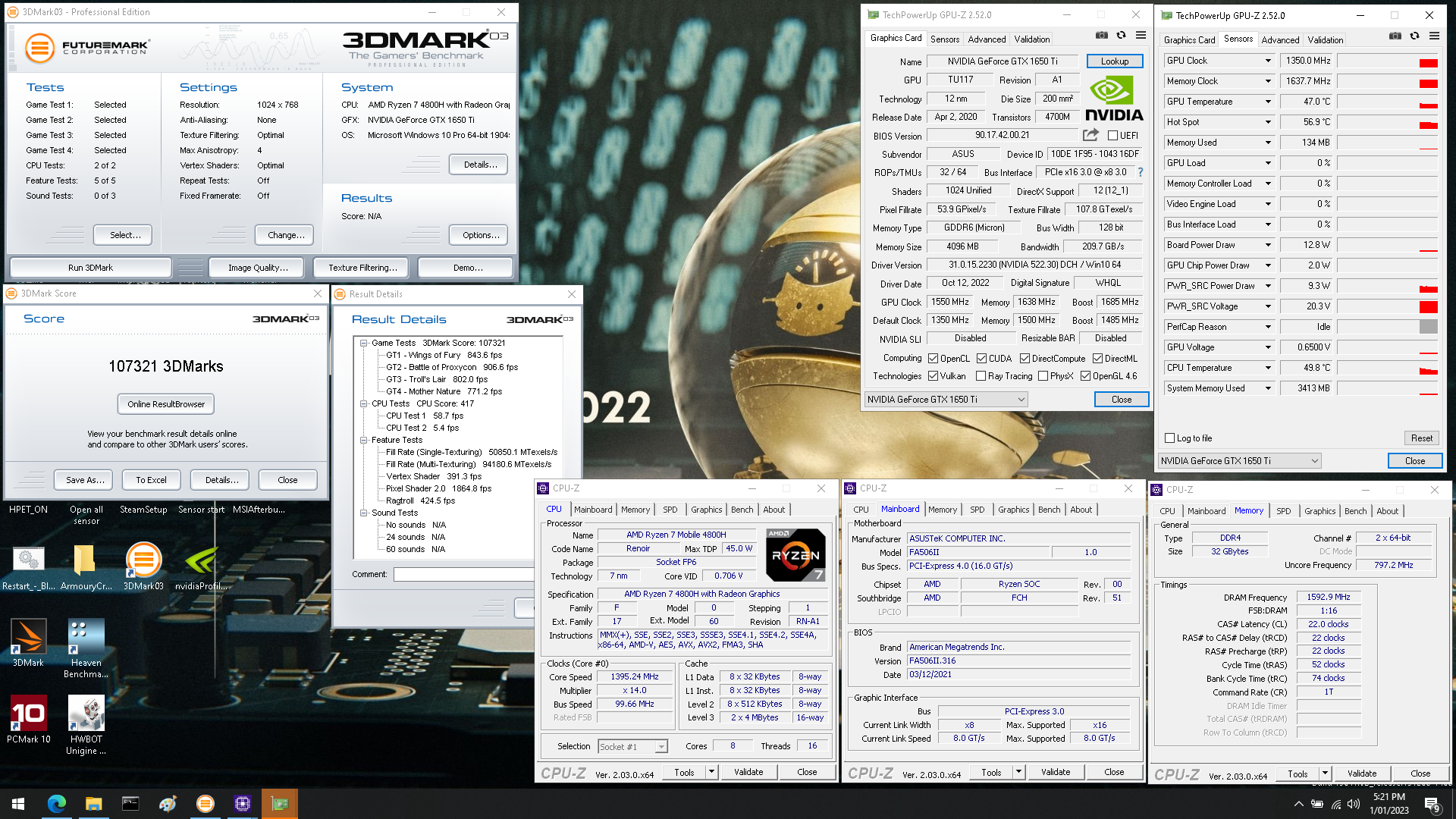Open File Explorer from taskbar

tap(93, 804)
